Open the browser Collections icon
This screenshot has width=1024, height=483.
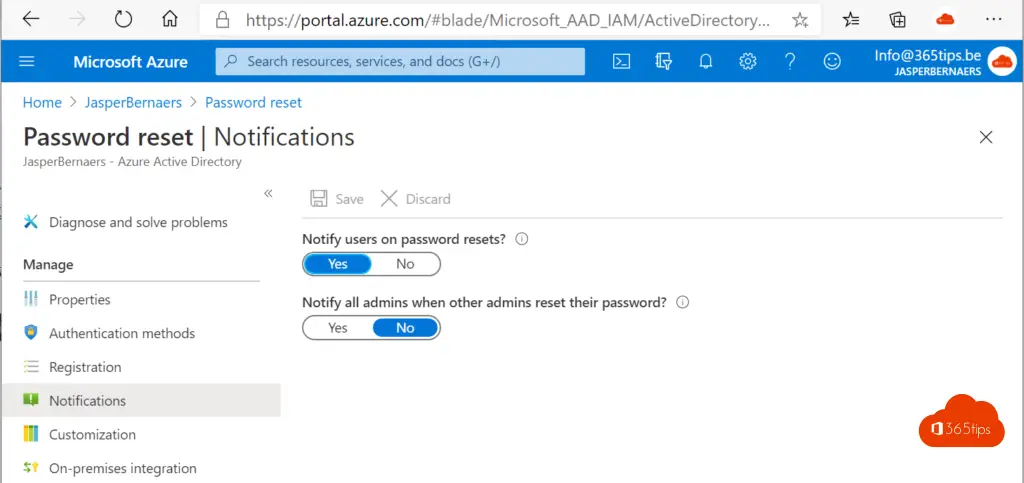click(x=898, y=20)
